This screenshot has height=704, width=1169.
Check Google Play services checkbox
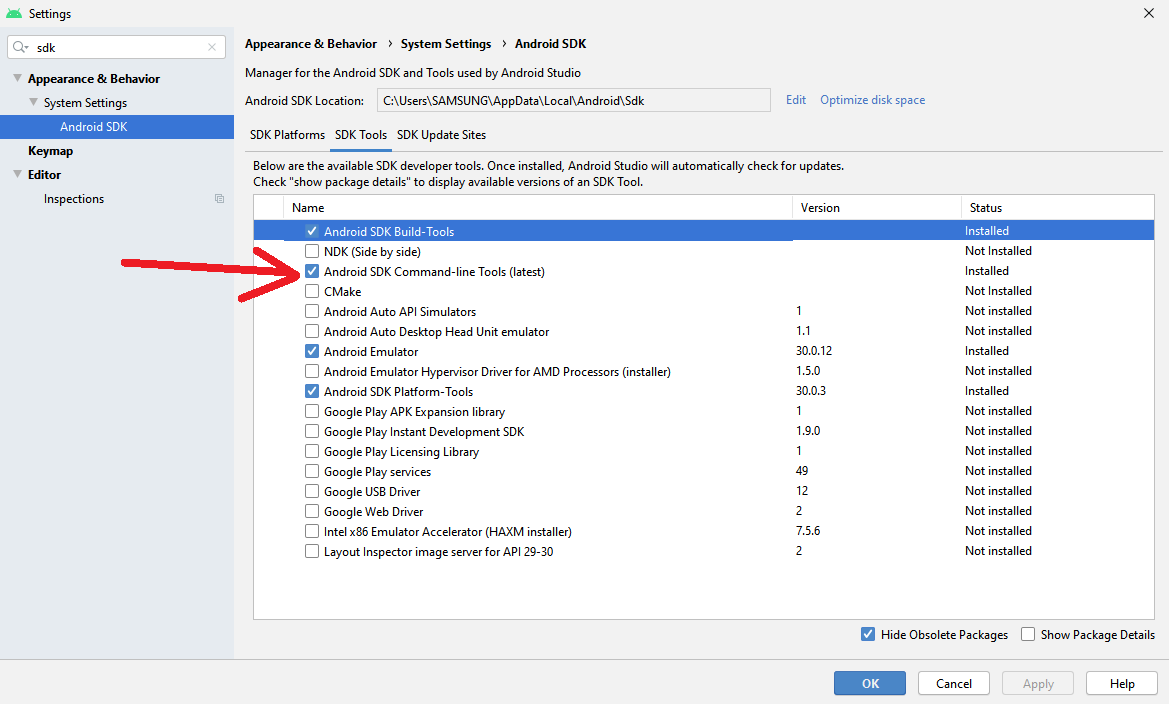[x=312, y=471]
